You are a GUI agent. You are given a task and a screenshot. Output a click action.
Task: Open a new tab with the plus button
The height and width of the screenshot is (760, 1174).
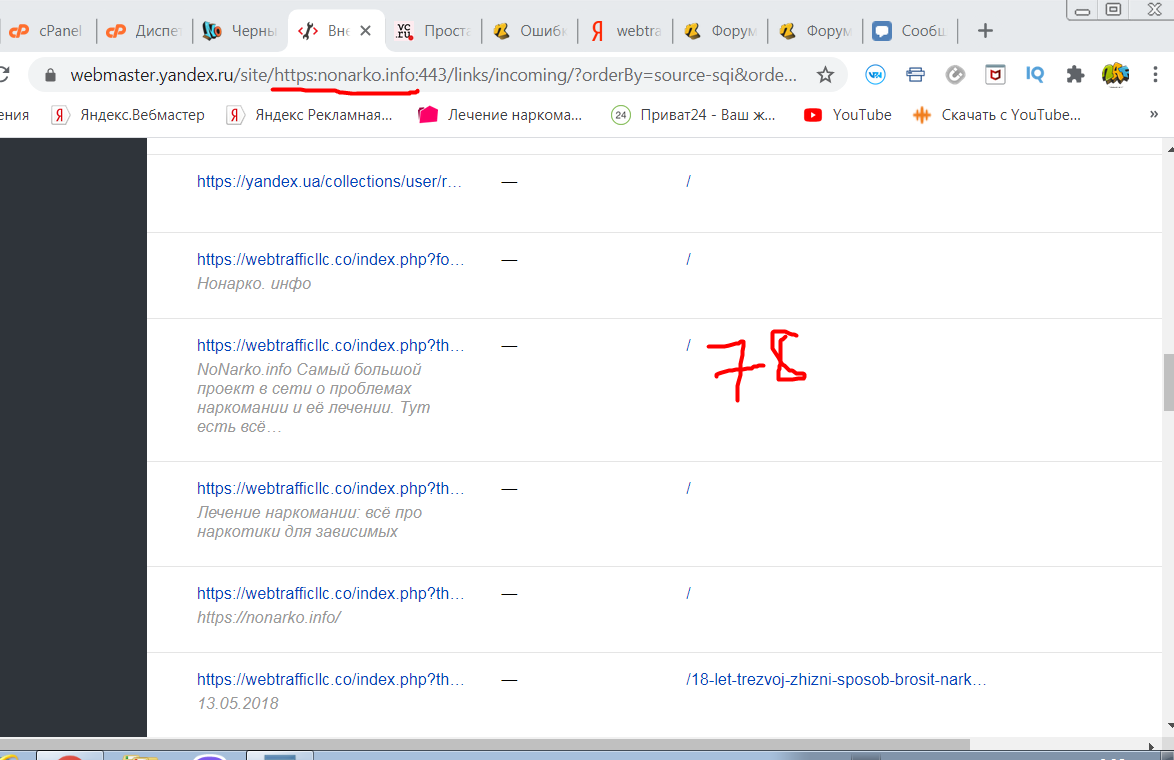point(984,30)
